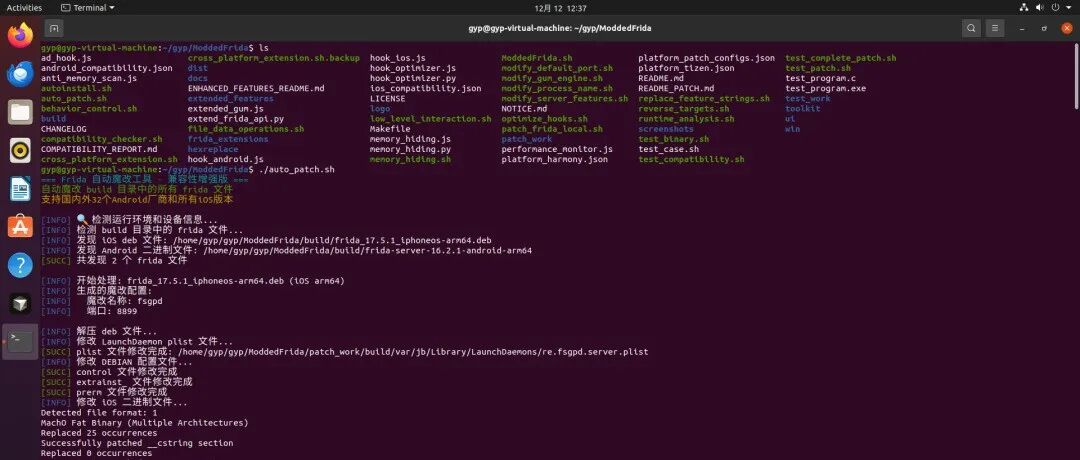Click platform_patch_configs.json entry
1080x460 pixels.
point(706,59)
